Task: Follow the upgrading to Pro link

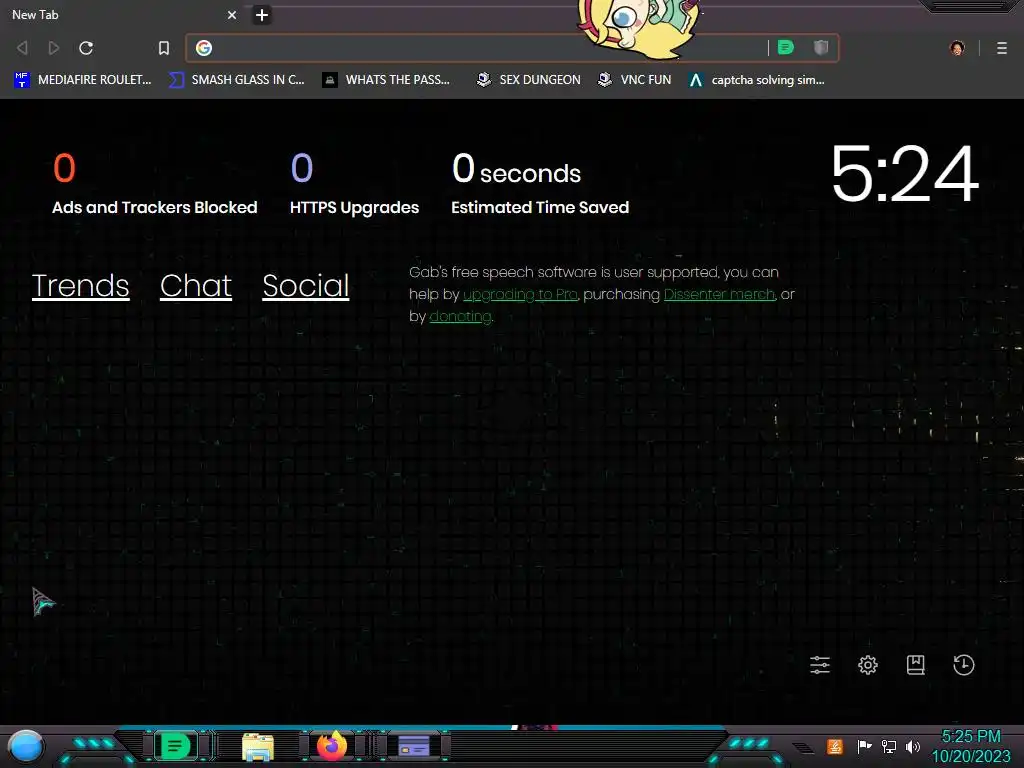Action: click(x=520, y=295)
